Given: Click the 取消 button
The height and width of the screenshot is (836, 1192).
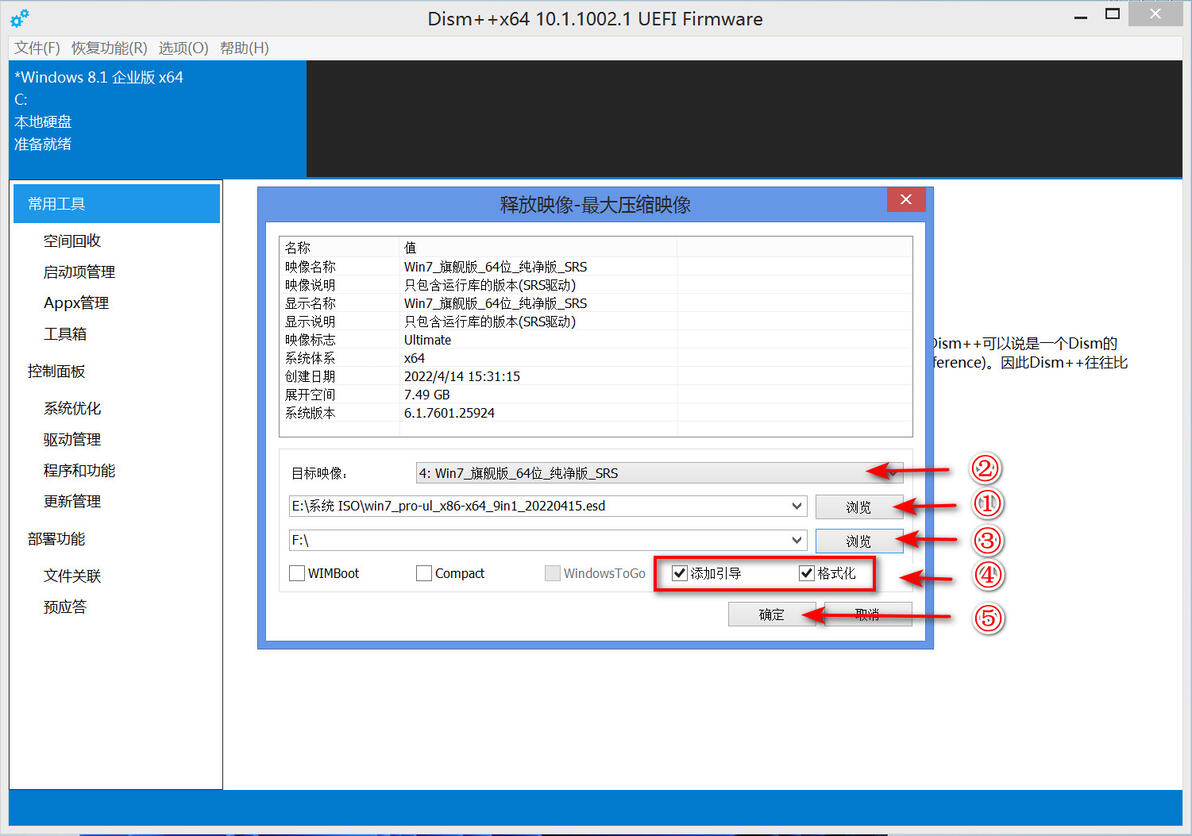Looking at the screenshot, I should click(x=867, y=614).
